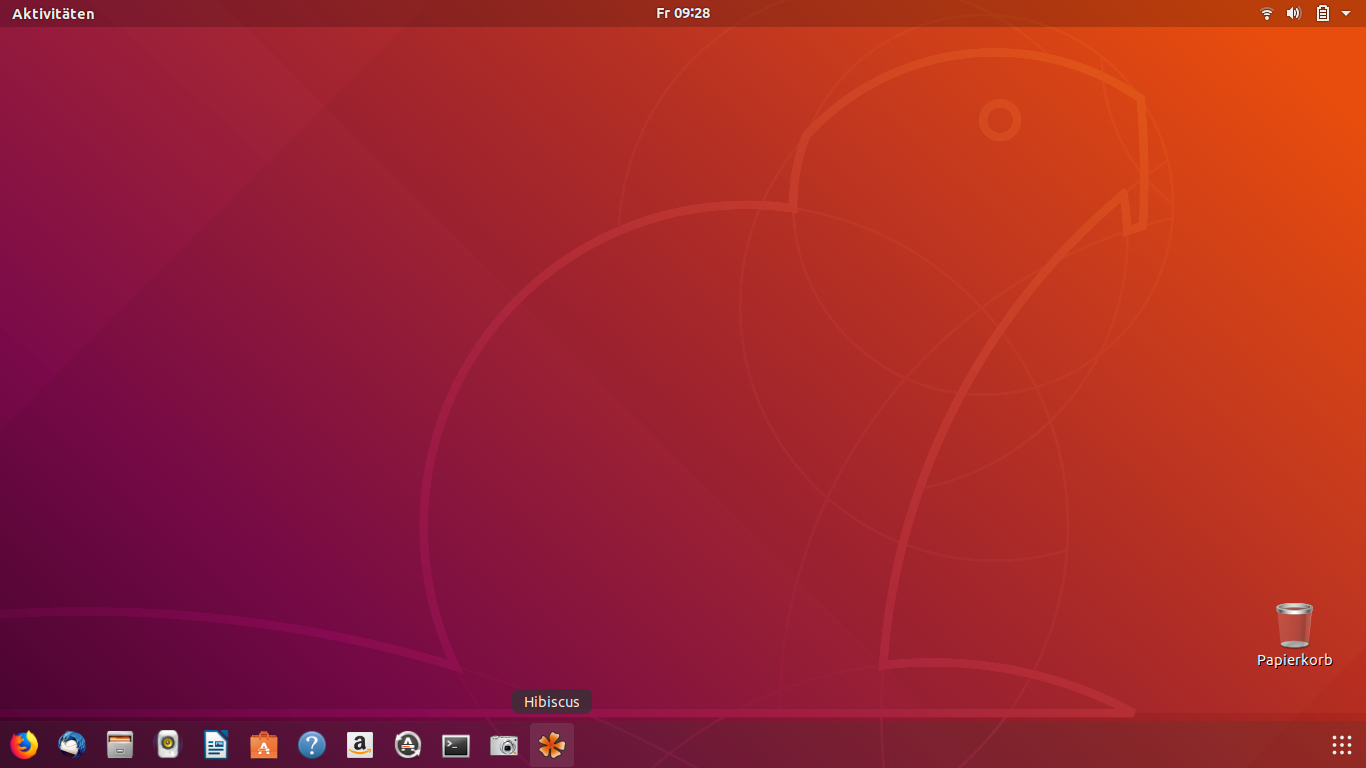Image resolution: width=1366 pixels, height=768 pixels.
Task: Open Thunderbird mail client
Action: coord(72,745)
